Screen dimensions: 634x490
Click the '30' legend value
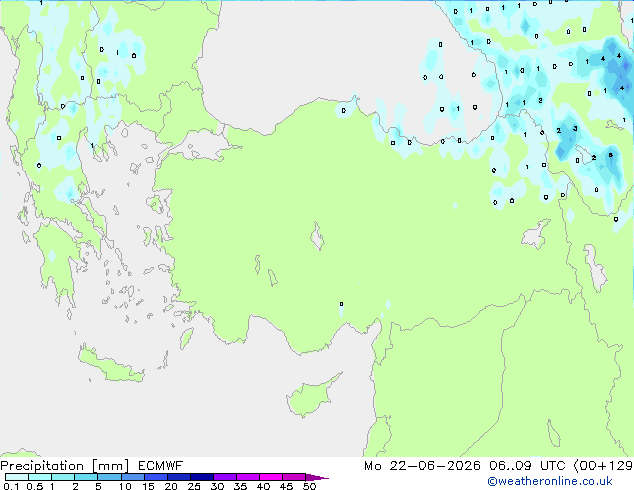[x=217, y=486]
